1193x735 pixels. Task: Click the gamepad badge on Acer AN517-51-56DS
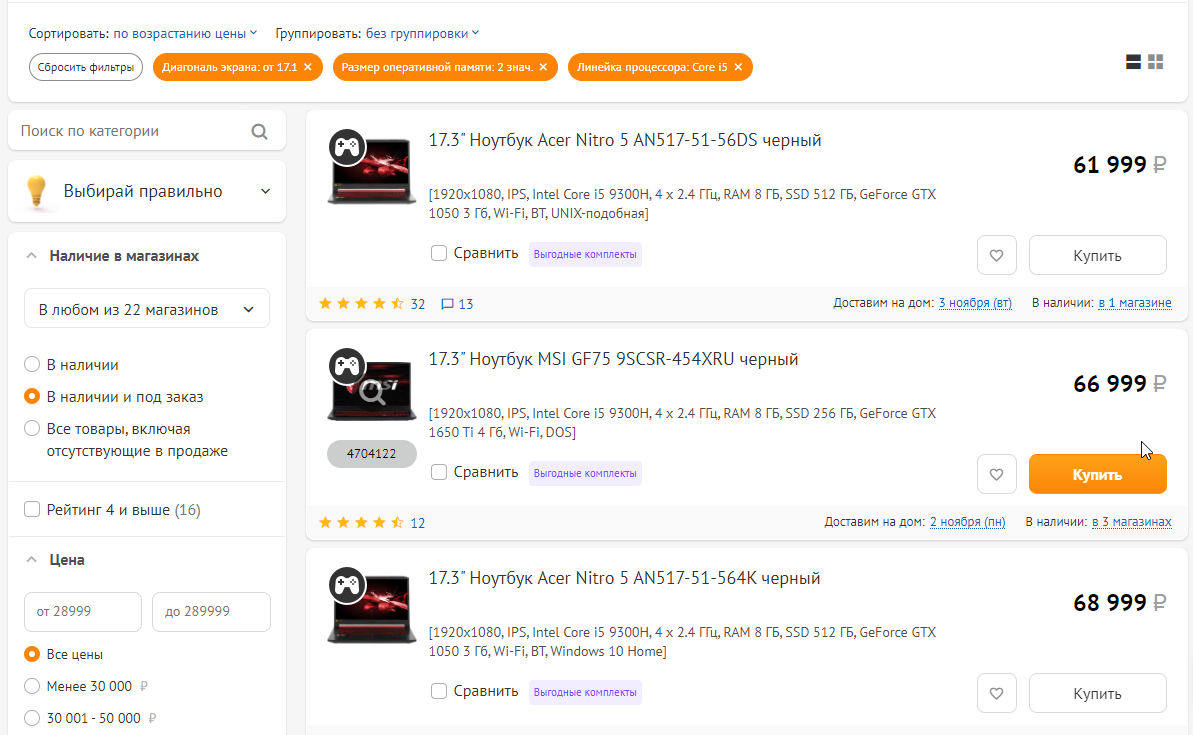point(348,147)
